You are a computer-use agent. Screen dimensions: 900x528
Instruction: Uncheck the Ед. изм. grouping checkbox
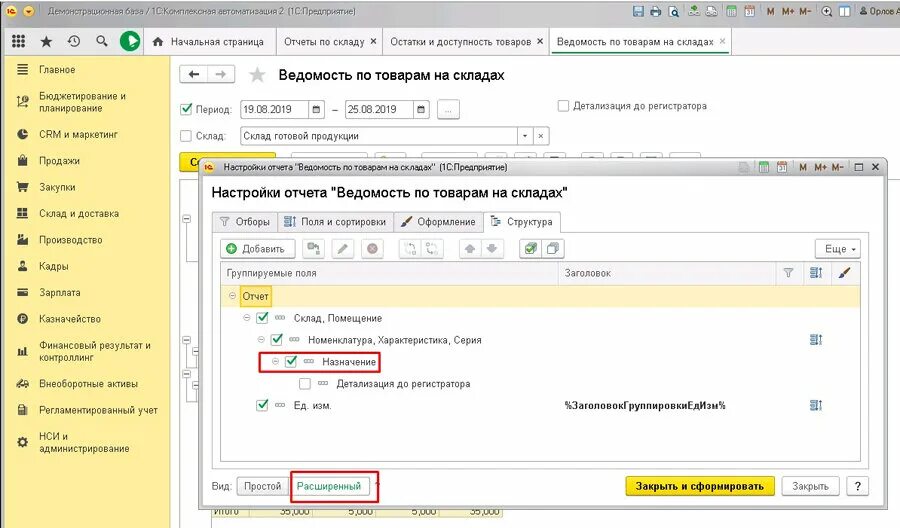pos(262,405)
